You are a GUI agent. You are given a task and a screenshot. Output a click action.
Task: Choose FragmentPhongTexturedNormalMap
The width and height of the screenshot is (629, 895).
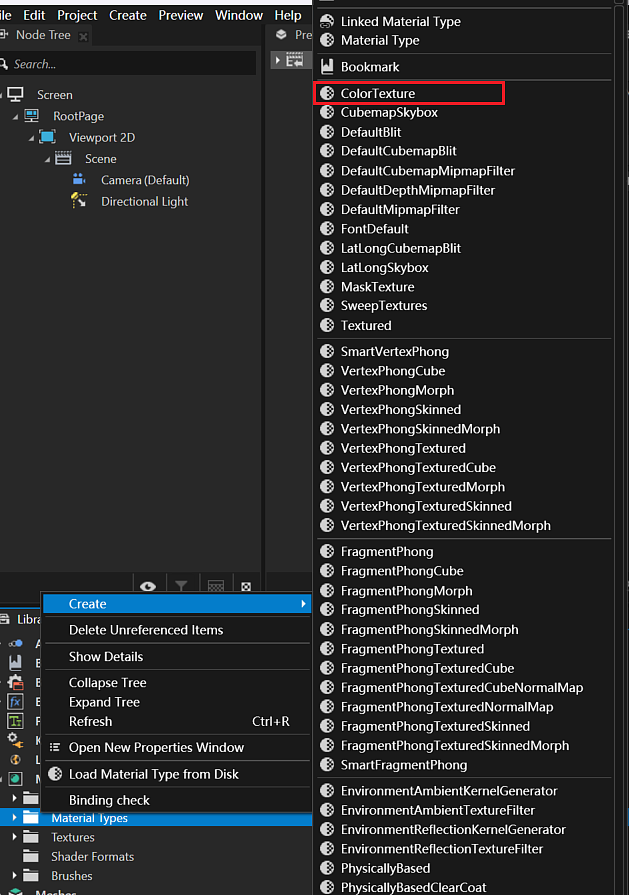446,707
